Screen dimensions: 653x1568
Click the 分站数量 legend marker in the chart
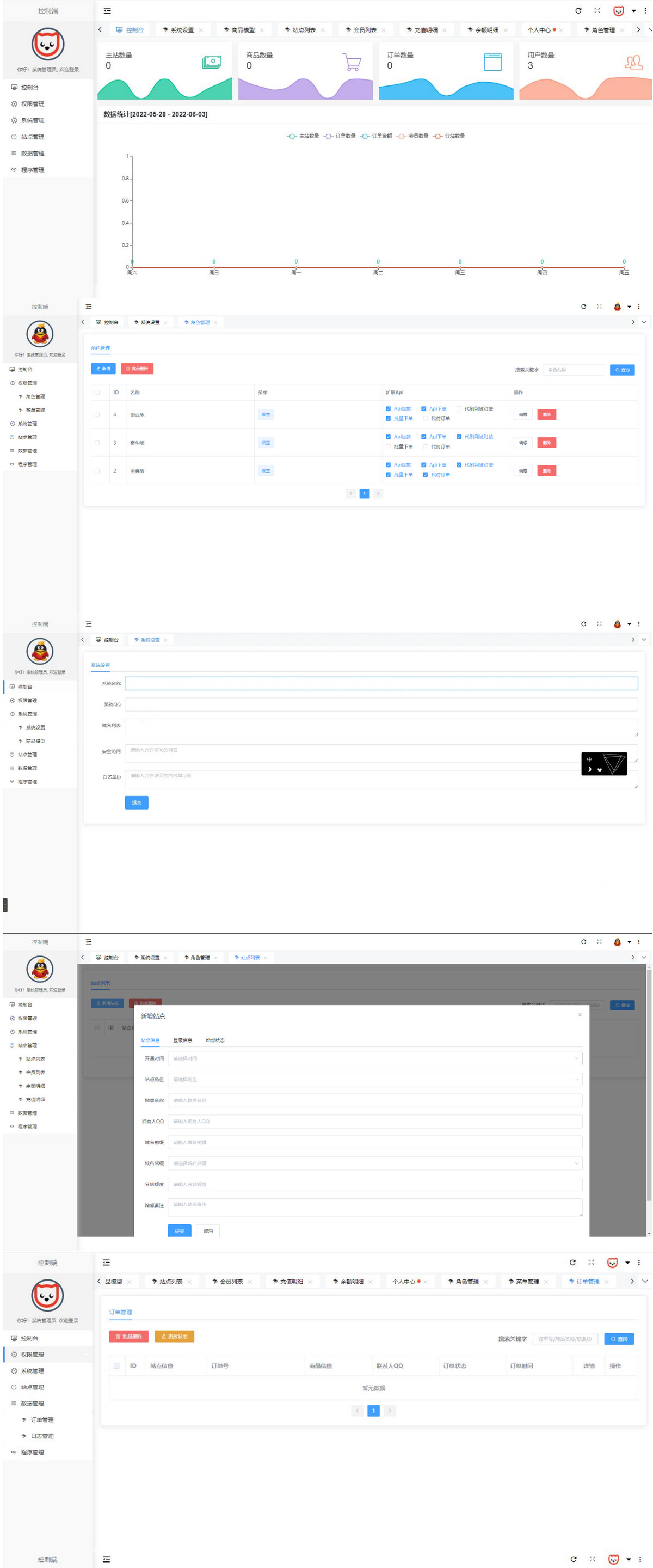(x=438, y=136)
